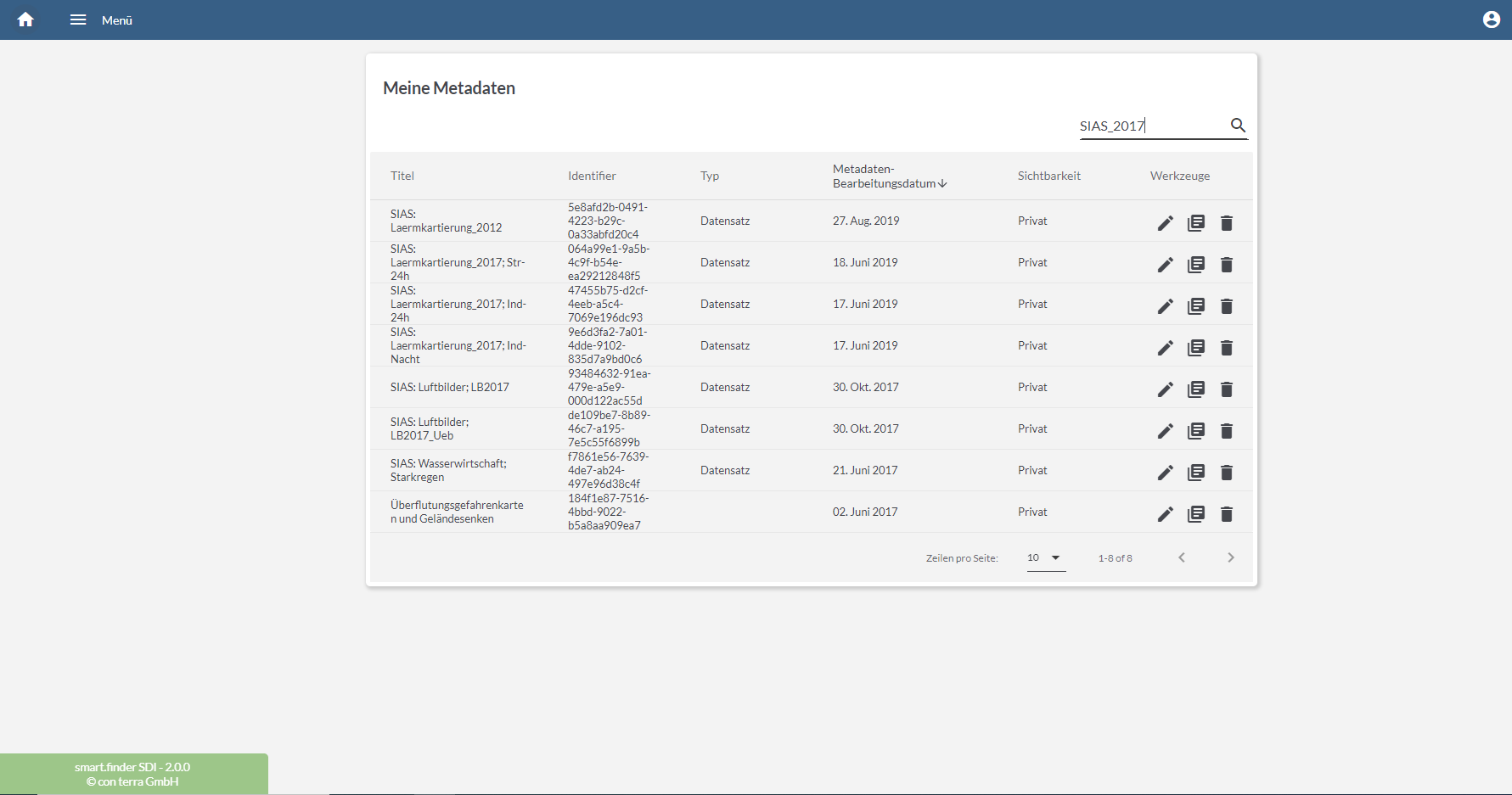Edit the Überflutungsgefahrenkarten record

[1166, 514]
